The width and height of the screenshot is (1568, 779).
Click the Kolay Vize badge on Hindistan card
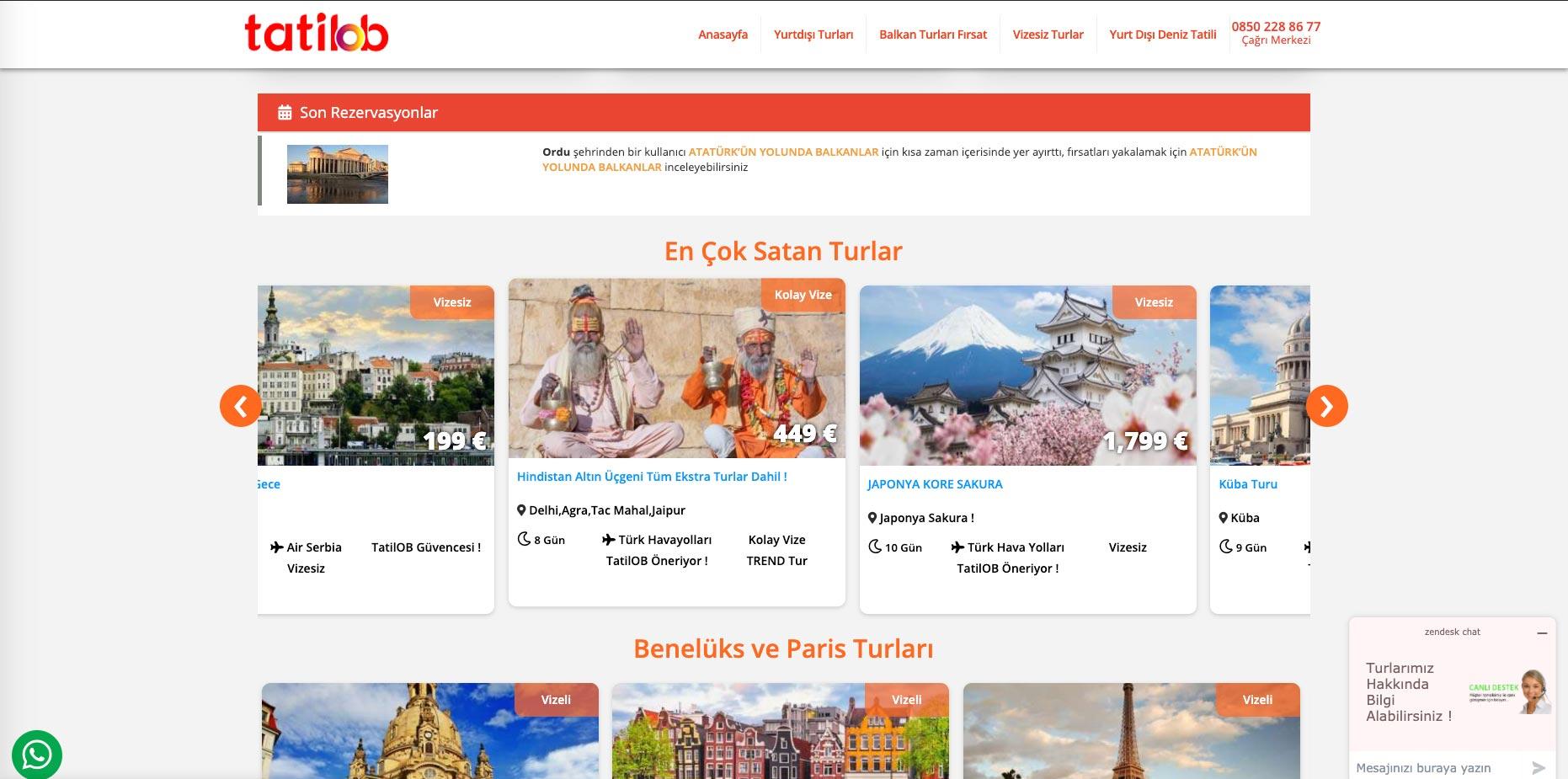tap(803, 295)
